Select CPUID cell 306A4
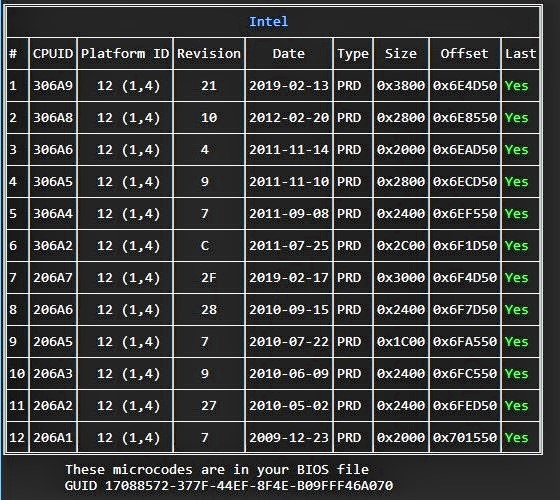This screenshot has height=500, width=560. (x=53, y=214)
